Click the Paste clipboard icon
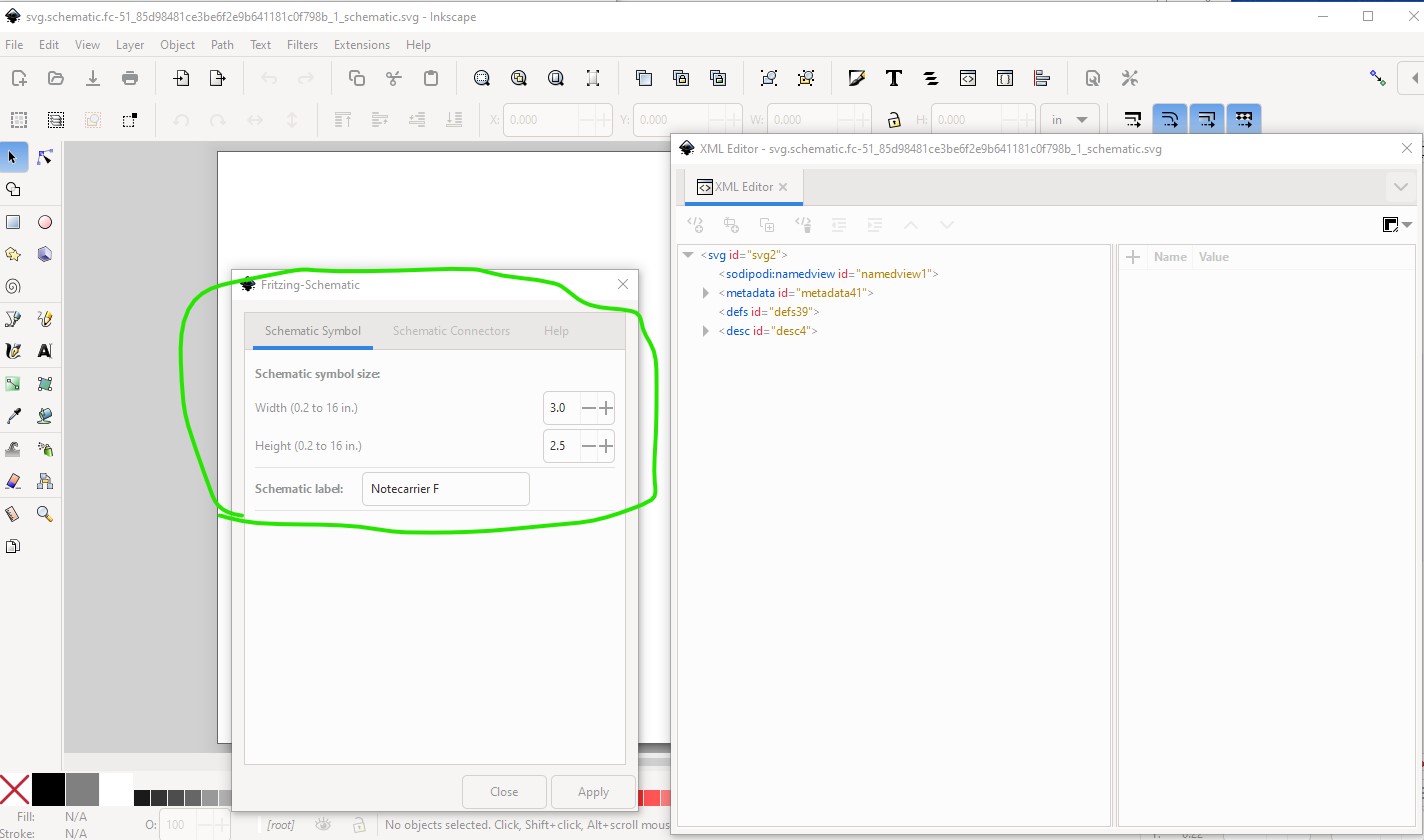Viewport: 1424px width, 840px height. (431, 78)
